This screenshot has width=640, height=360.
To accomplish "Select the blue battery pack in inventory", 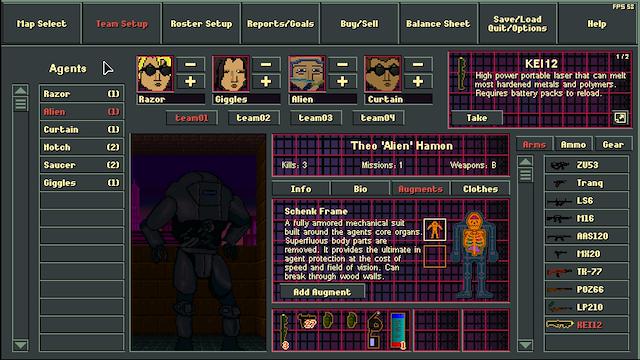I will 398,330.
